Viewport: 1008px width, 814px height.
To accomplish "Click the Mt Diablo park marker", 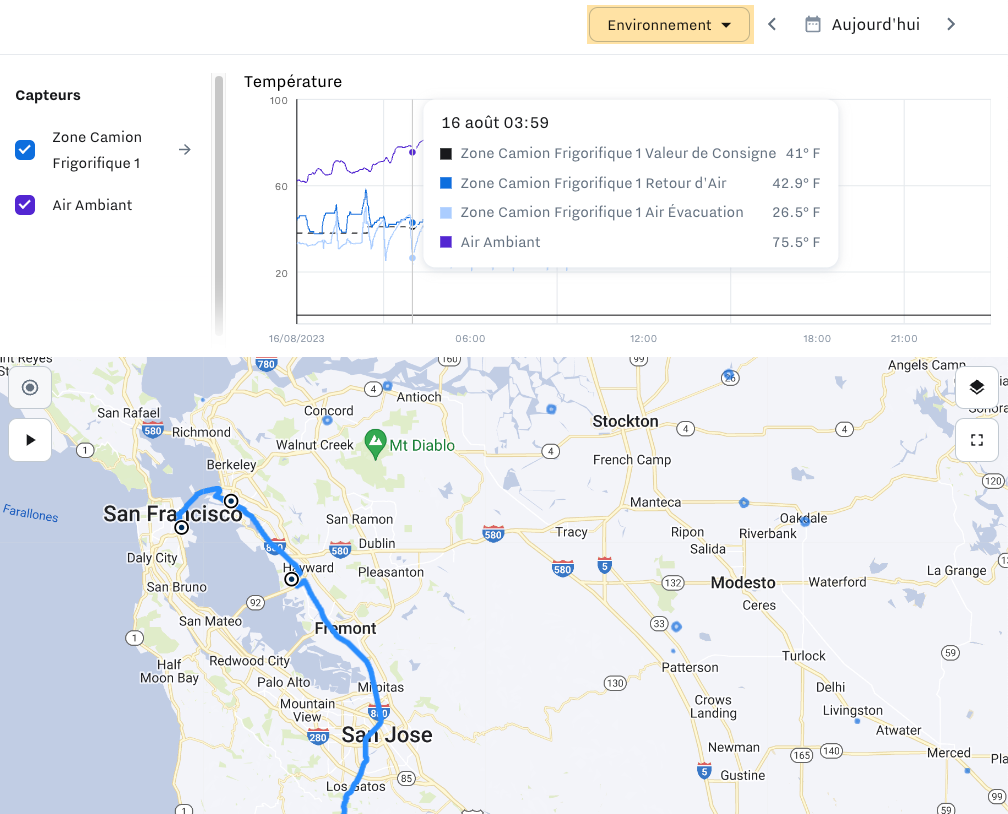I will point(376,441).
